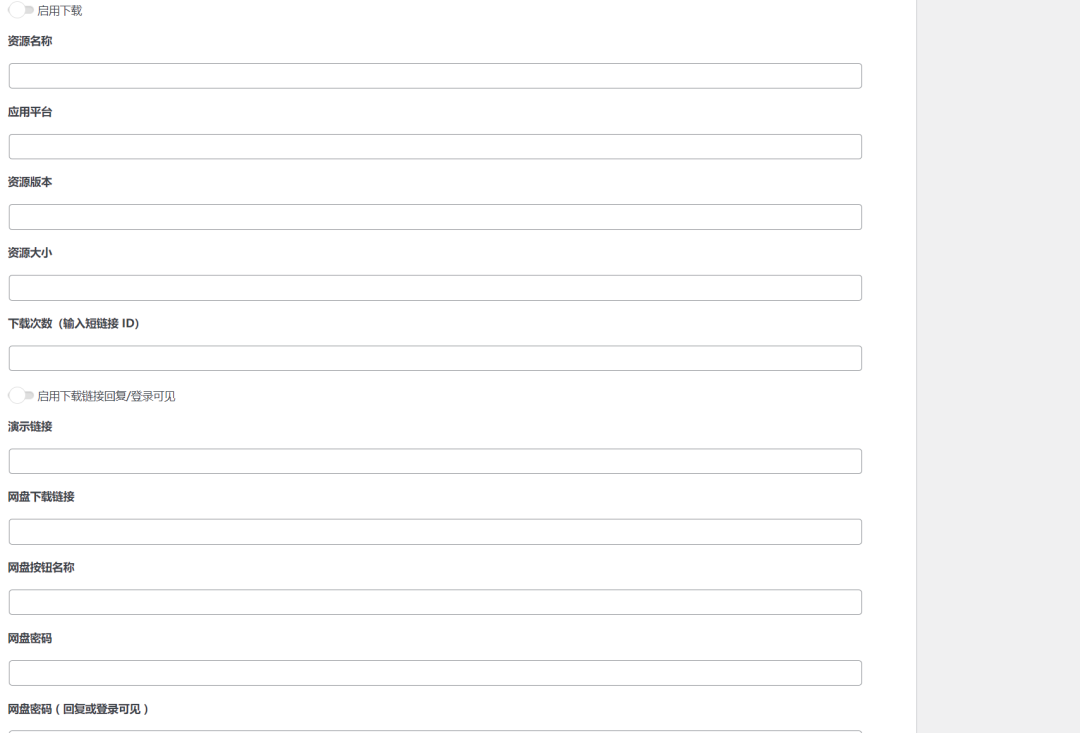This screenshot has width=1080, height=733.
Task: Click the 资源大小 text field
Action: (435, 288)
